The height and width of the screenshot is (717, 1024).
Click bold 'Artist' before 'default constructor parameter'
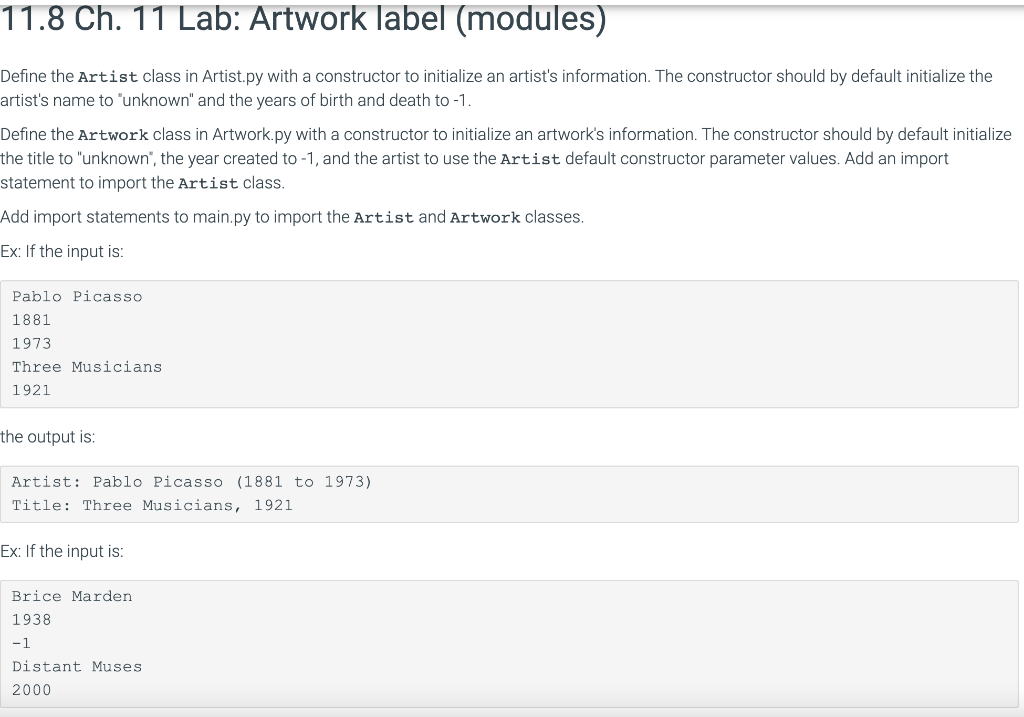(x=530, y=159)
